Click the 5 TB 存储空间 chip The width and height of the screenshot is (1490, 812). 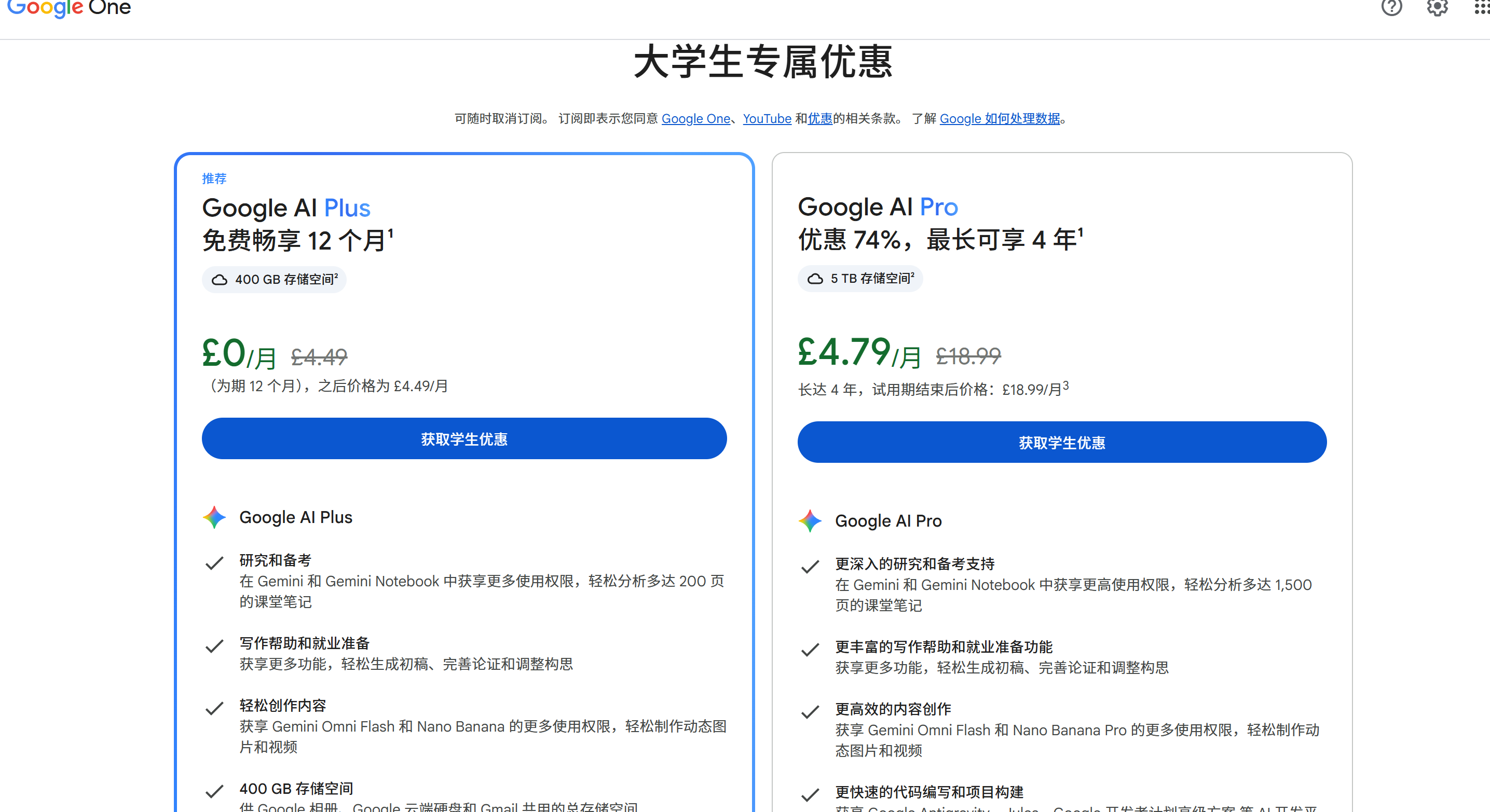860,279
